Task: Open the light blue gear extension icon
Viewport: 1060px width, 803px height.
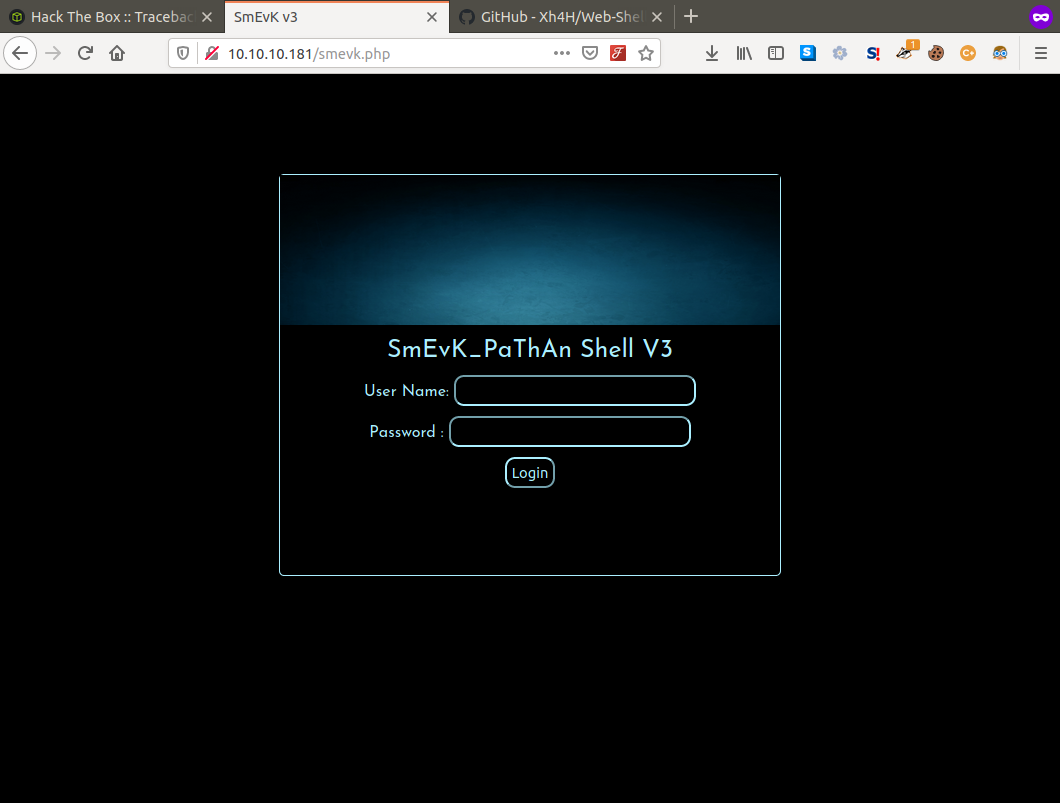Action: (840, 53)
